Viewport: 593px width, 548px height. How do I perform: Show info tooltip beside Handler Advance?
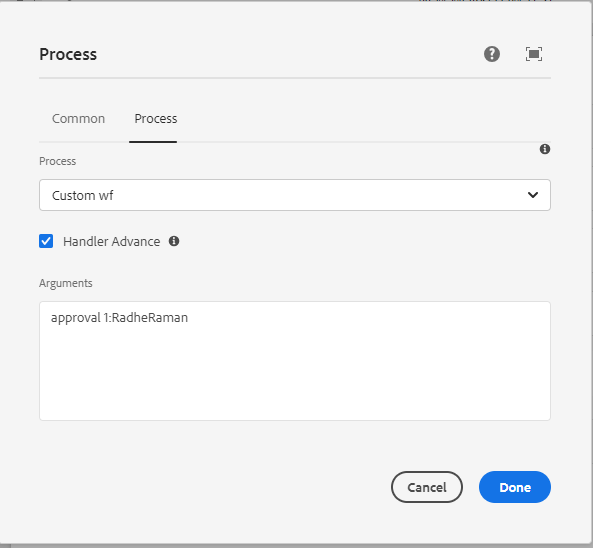(x=174, y=241)
